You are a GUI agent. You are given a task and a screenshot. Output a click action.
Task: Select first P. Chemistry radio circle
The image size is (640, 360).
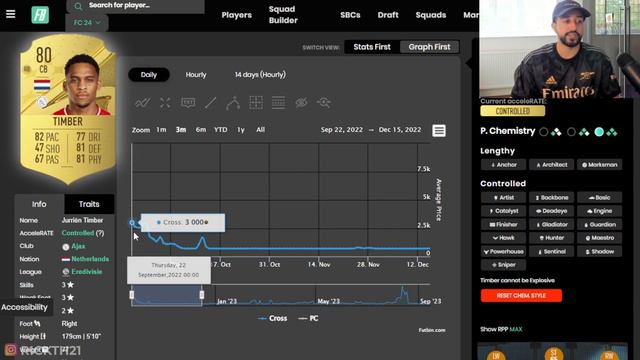point(544,132)
